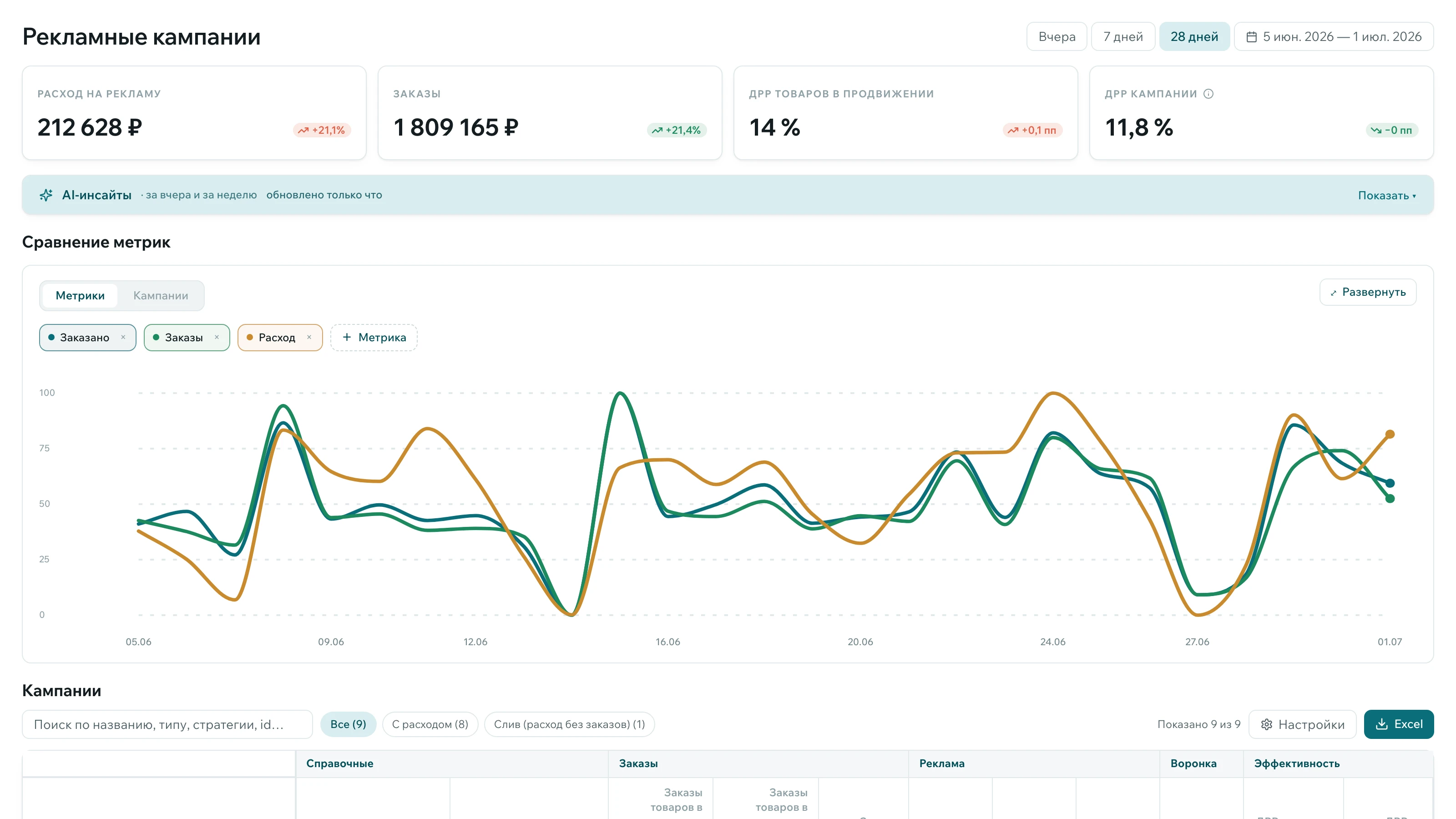
Task: Remove the Расход metric chip
Action: pyautogui.click(x=309, y=338)
